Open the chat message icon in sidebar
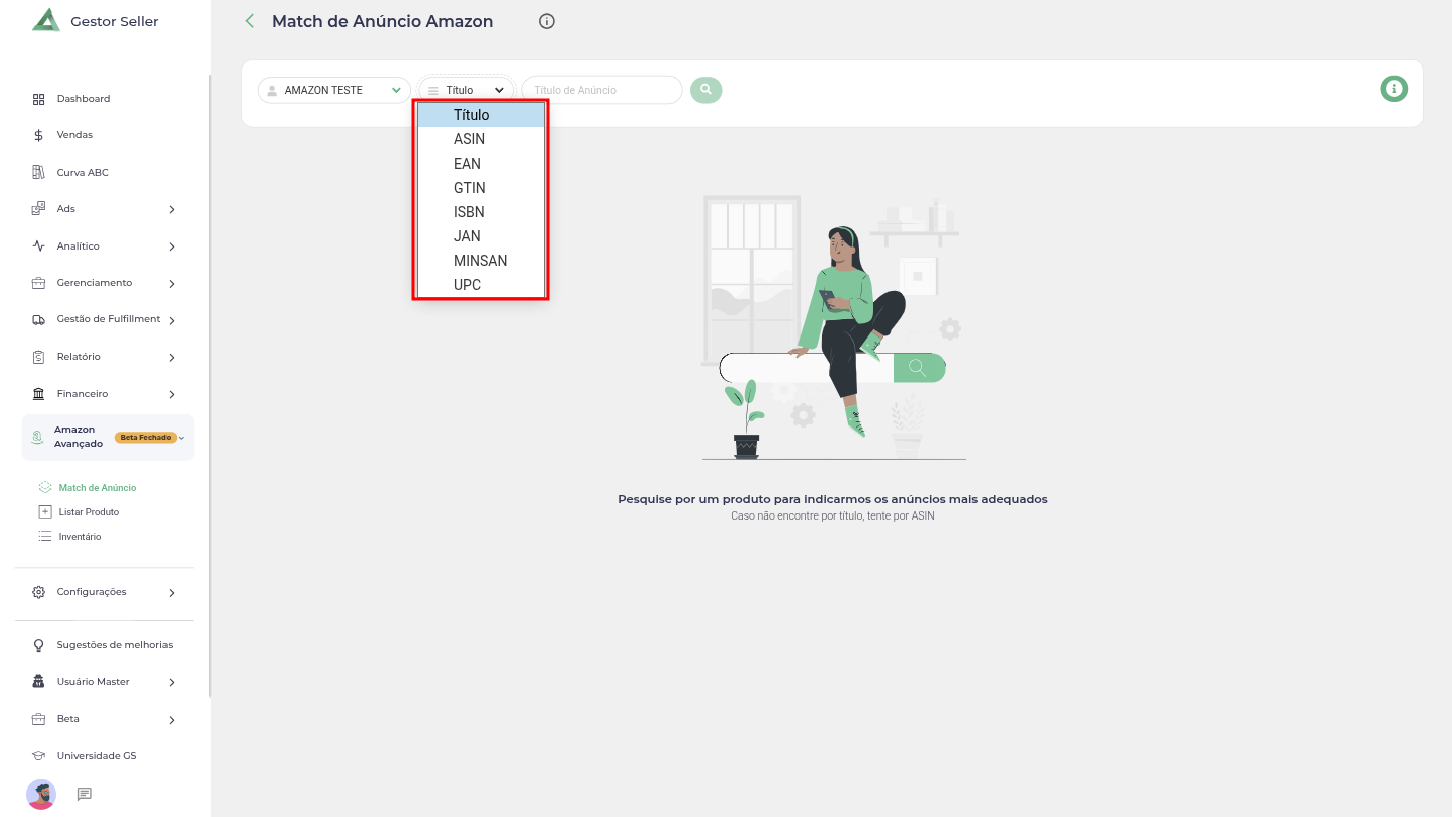 [85, 794]
